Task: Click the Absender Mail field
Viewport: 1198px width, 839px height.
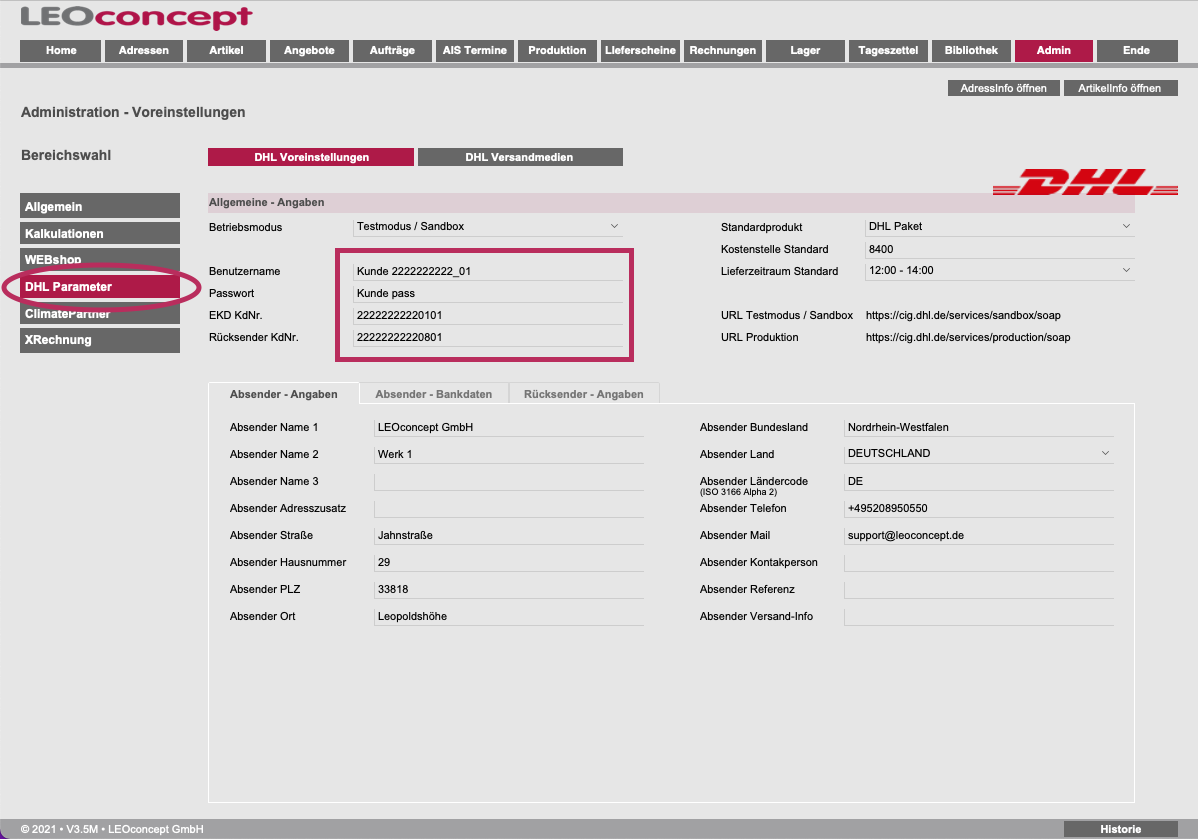Action: (x=979, y=535)
